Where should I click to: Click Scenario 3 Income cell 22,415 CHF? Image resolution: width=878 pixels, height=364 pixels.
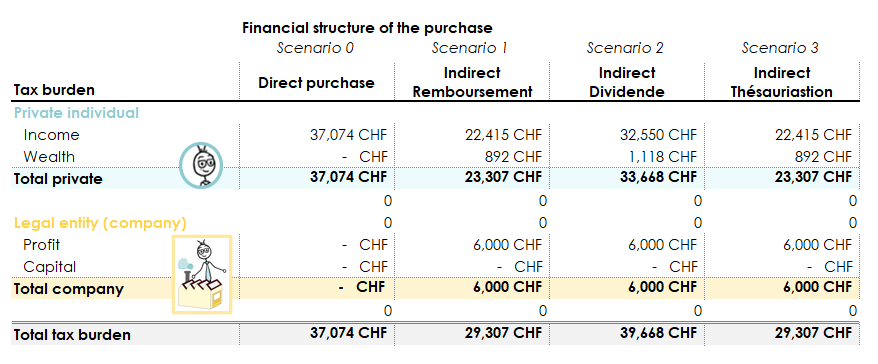[x=813, y=135]
